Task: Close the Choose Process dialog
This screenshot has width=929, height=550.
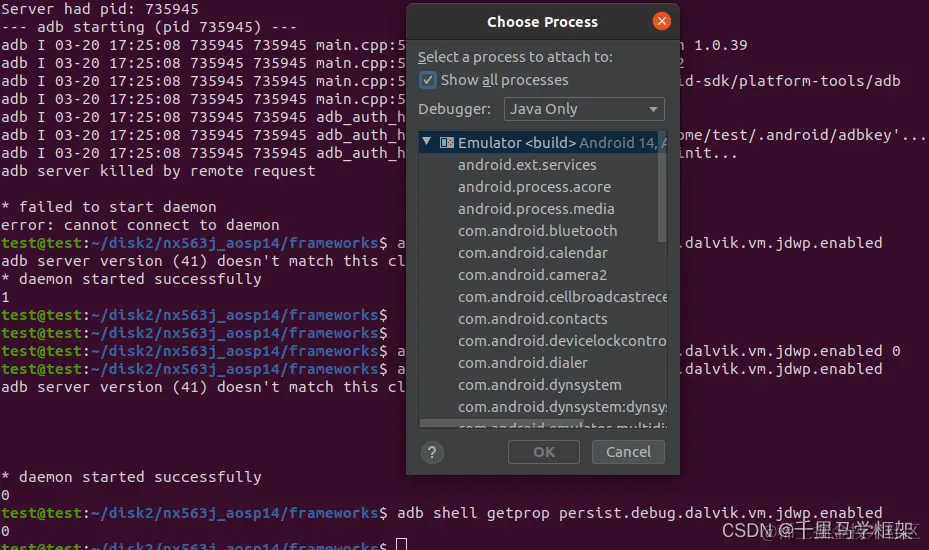Action: [x=661, y=22]
